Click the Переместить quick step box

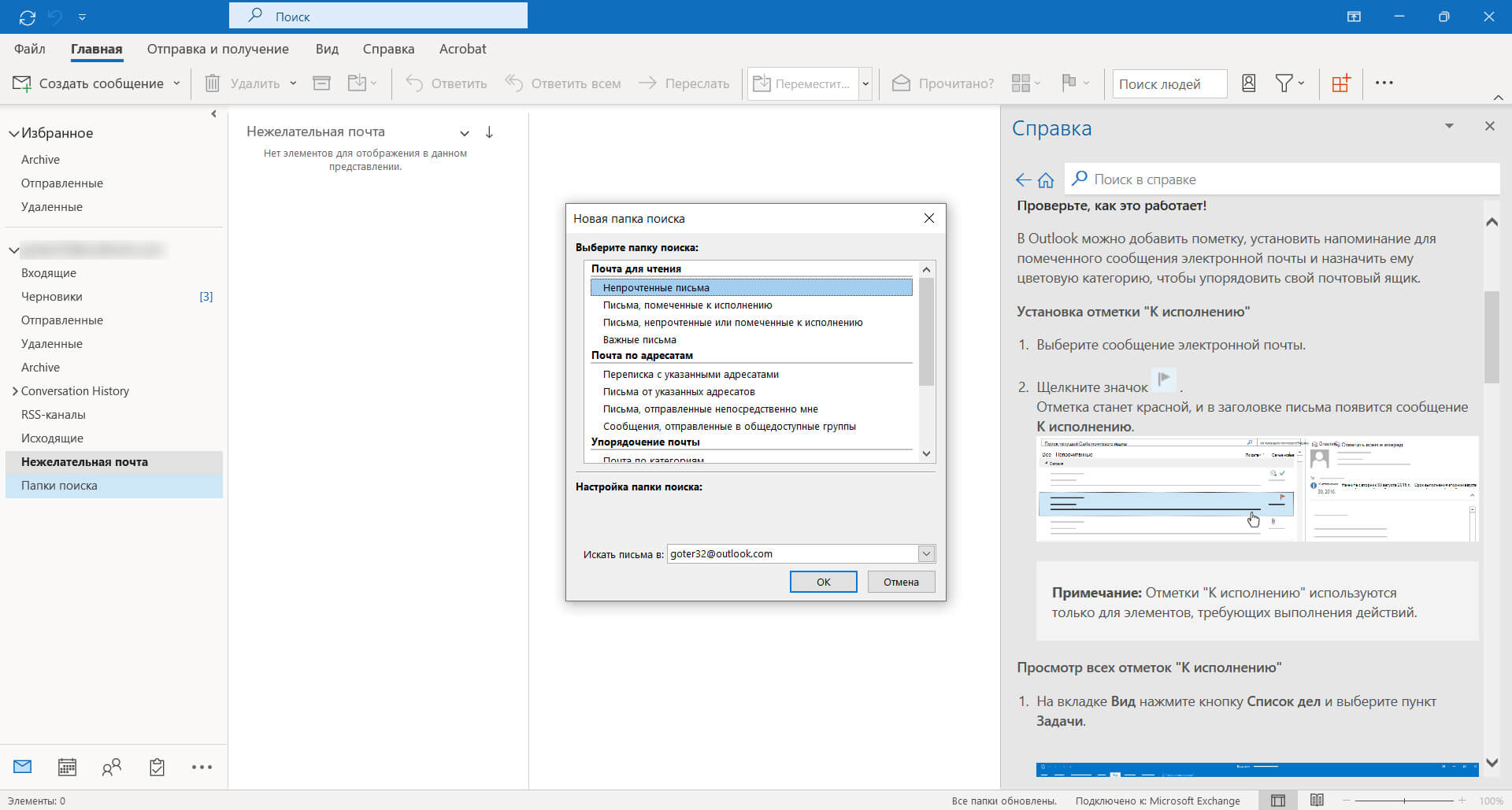(x=802, y=83)
